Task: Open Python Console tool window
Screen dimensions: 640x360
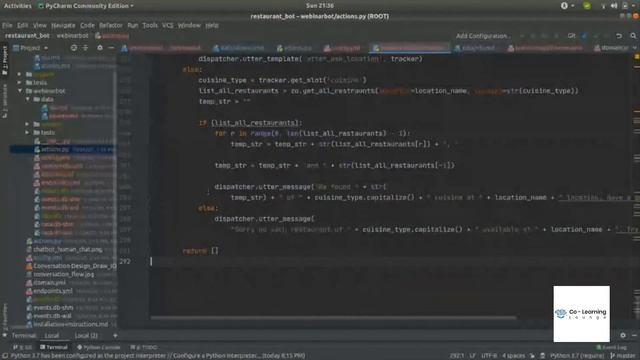Action: point(98,347)
